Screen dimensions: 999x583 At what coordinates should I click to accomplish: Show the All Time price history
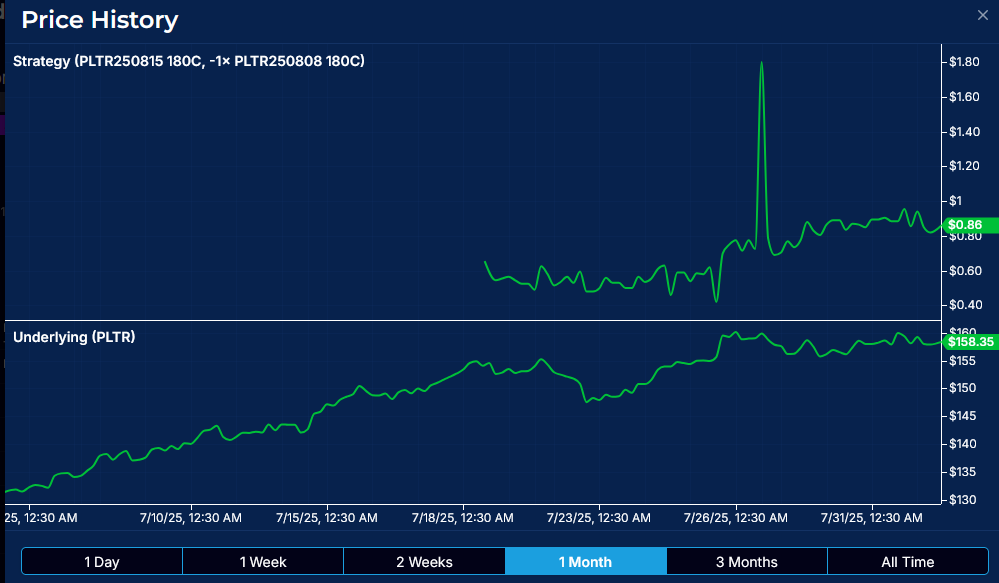click(x=908, y=562)
